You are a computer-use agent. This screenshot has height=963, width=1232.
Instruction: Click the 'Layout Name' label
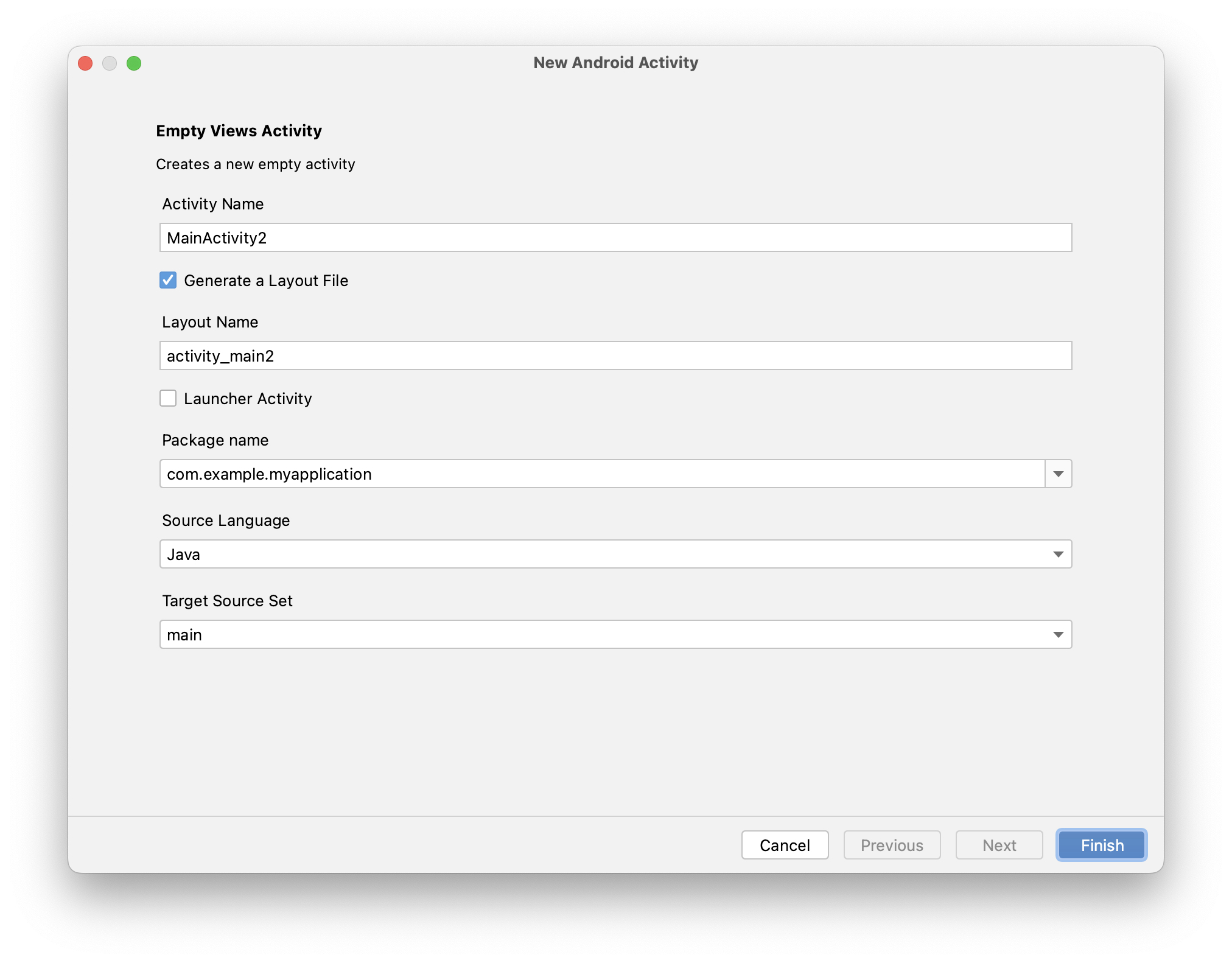pyautogui.click(x=210, y=322)
